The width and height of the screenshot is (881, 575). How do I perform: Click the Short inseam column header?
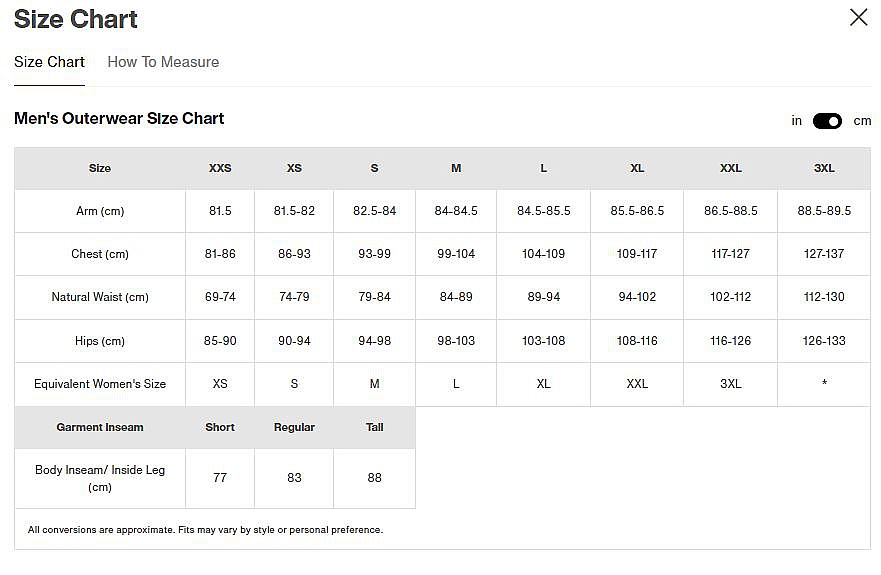coord(220,427)
